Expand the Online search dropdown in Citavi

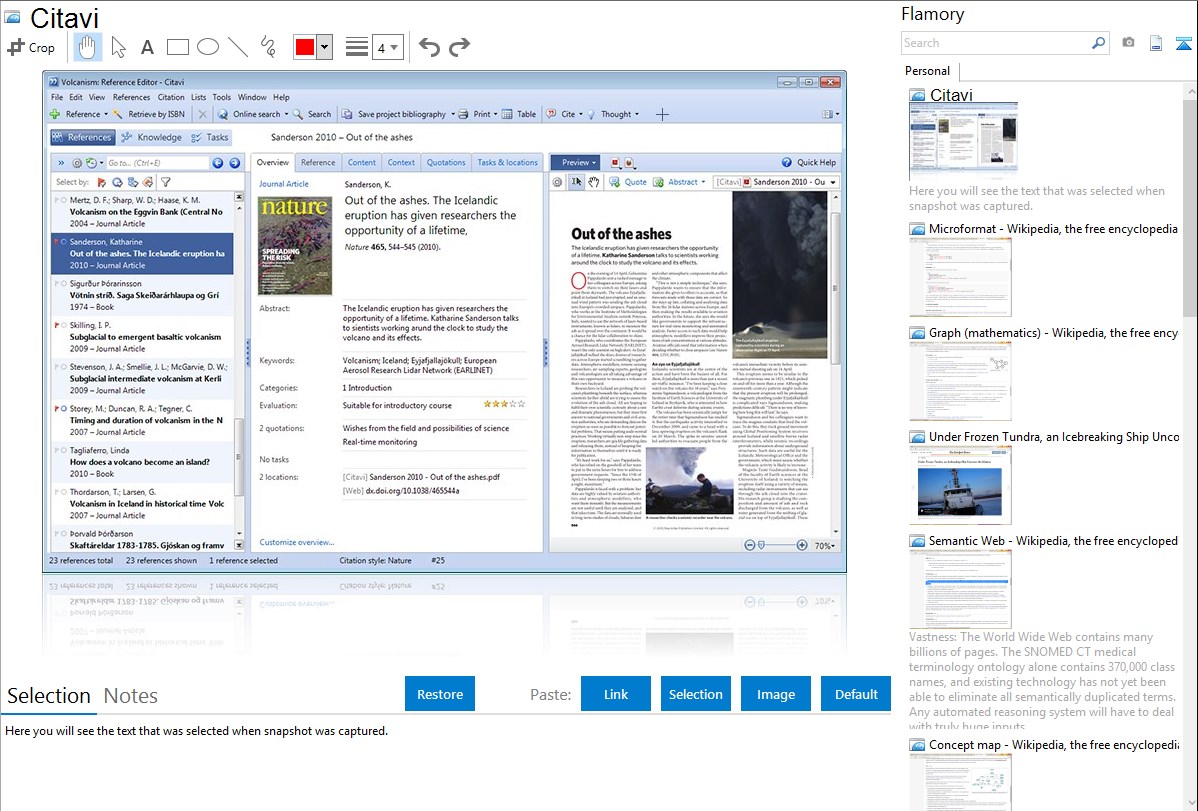point(287,115)
